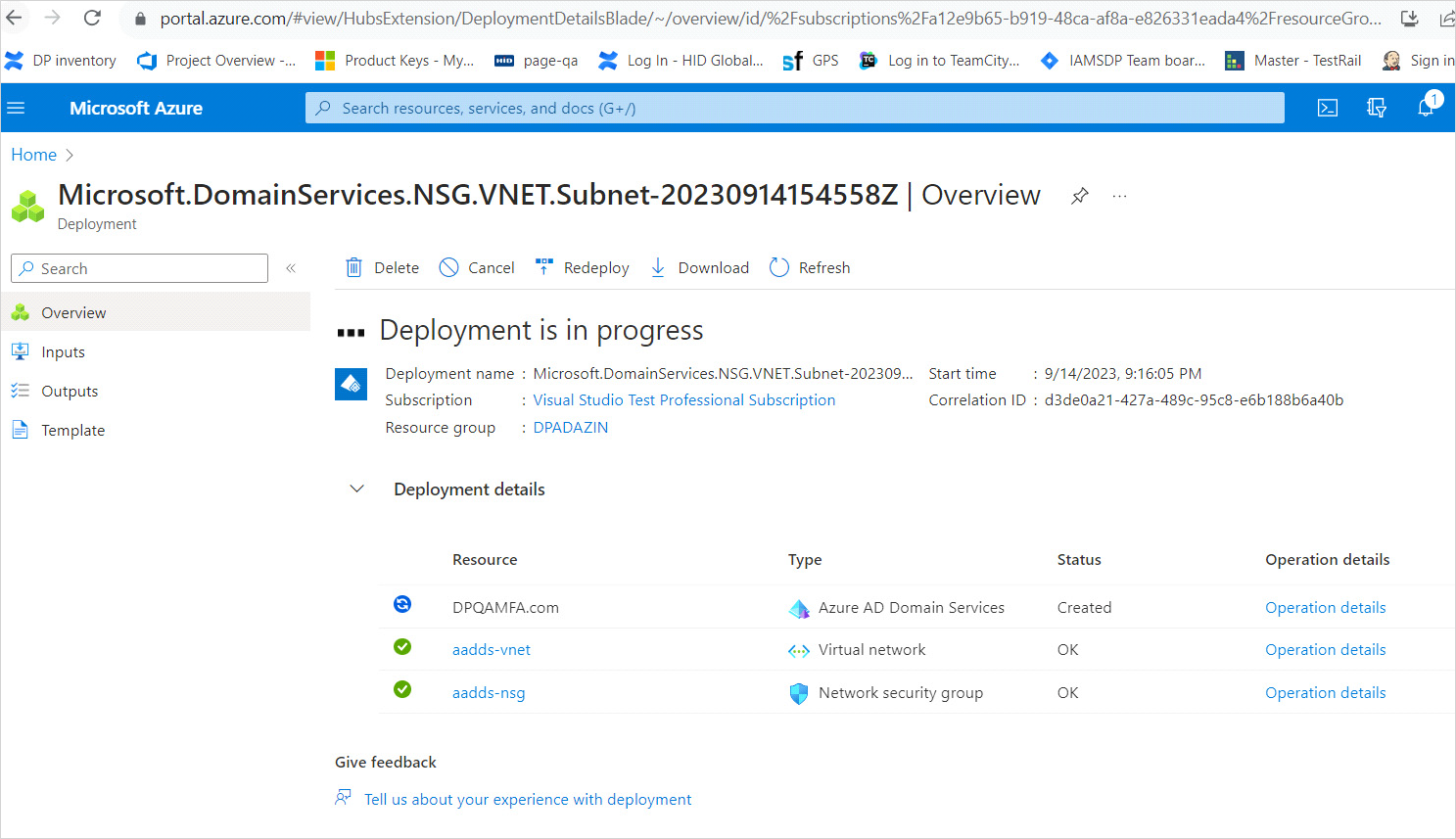Screen dimensions: 1456x839
Task: Click the Cancel deployment button
Action: pyautogui.click(x=477, y=267)
